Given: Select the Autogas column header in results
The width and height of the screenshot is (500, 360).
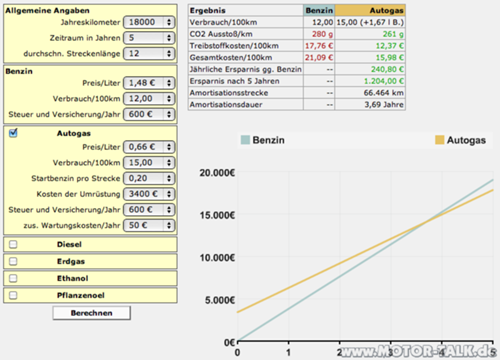Looking at the screenshot, I should pos(370,10).
